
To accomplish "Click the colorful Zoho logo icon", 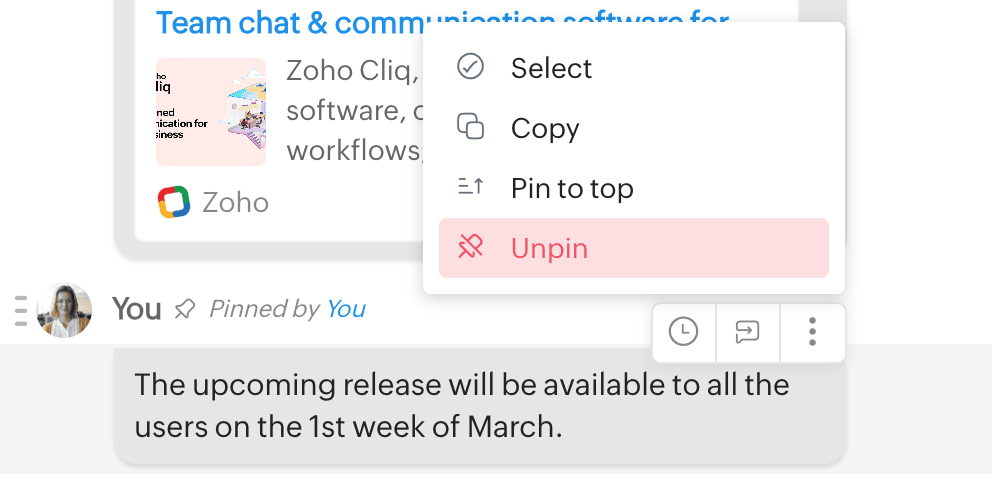I will (174, 203).
